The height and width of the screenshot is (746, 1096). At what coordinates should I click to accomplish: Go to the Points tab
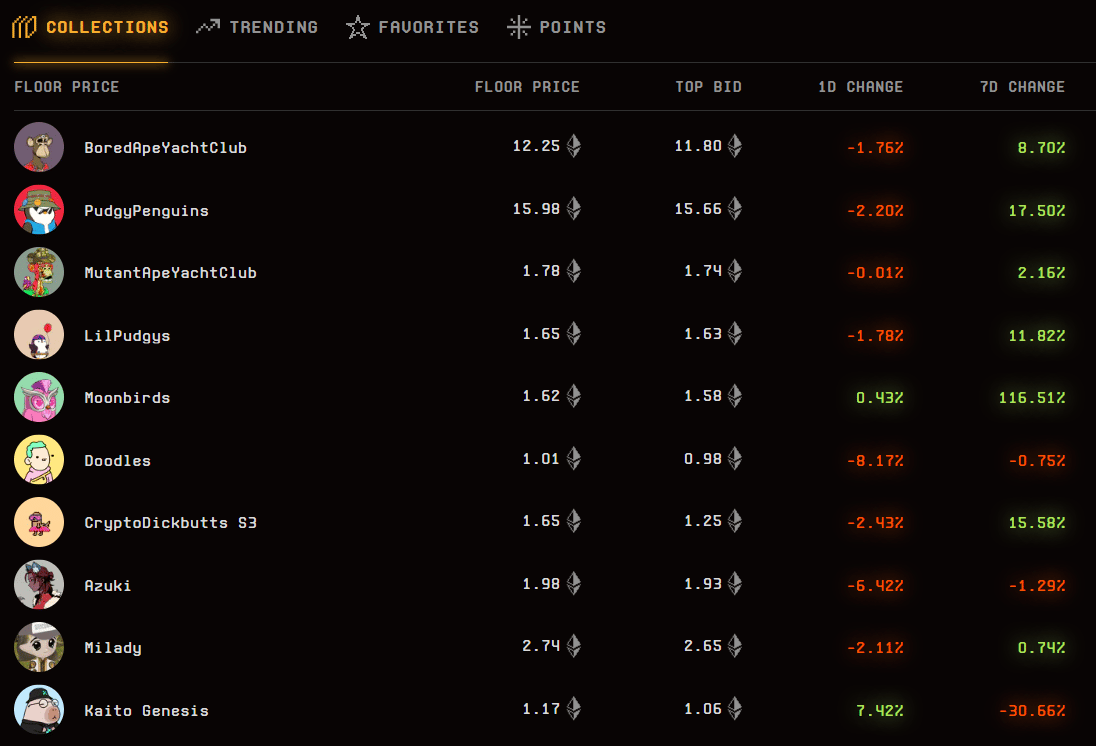pyautogui.click(x=556, y=27)
